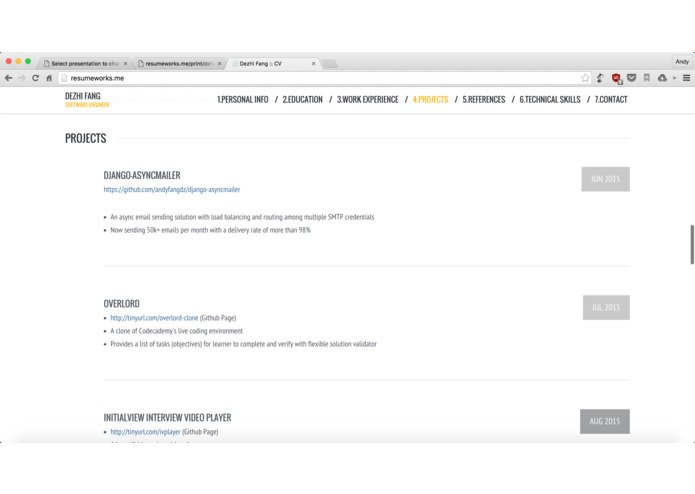Select the 4.Projects nav item
Screen dimensions: 695x494
[430, 100]
